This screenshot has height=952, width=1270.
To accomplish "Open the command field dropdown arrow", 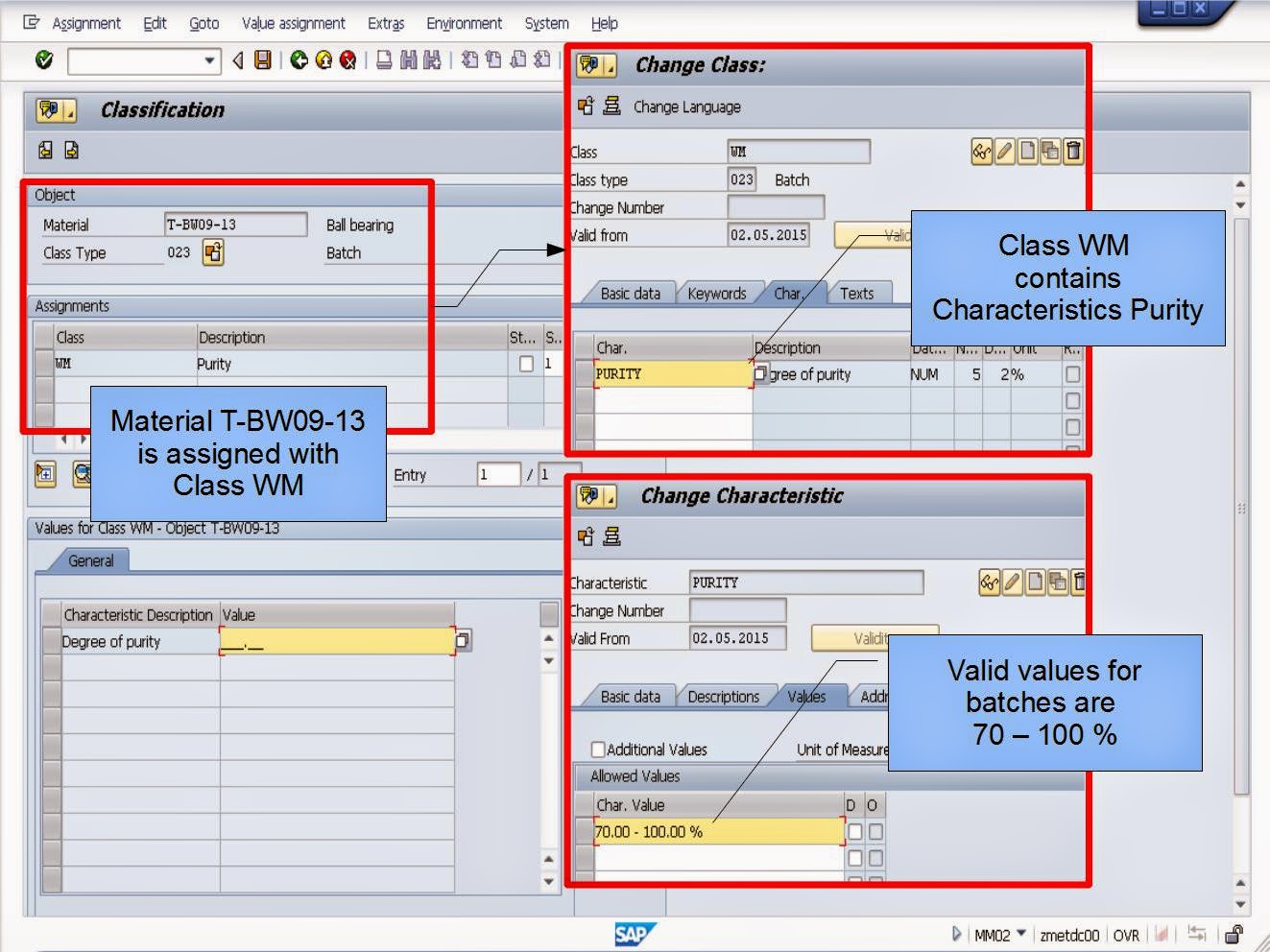I will point(208,60).
